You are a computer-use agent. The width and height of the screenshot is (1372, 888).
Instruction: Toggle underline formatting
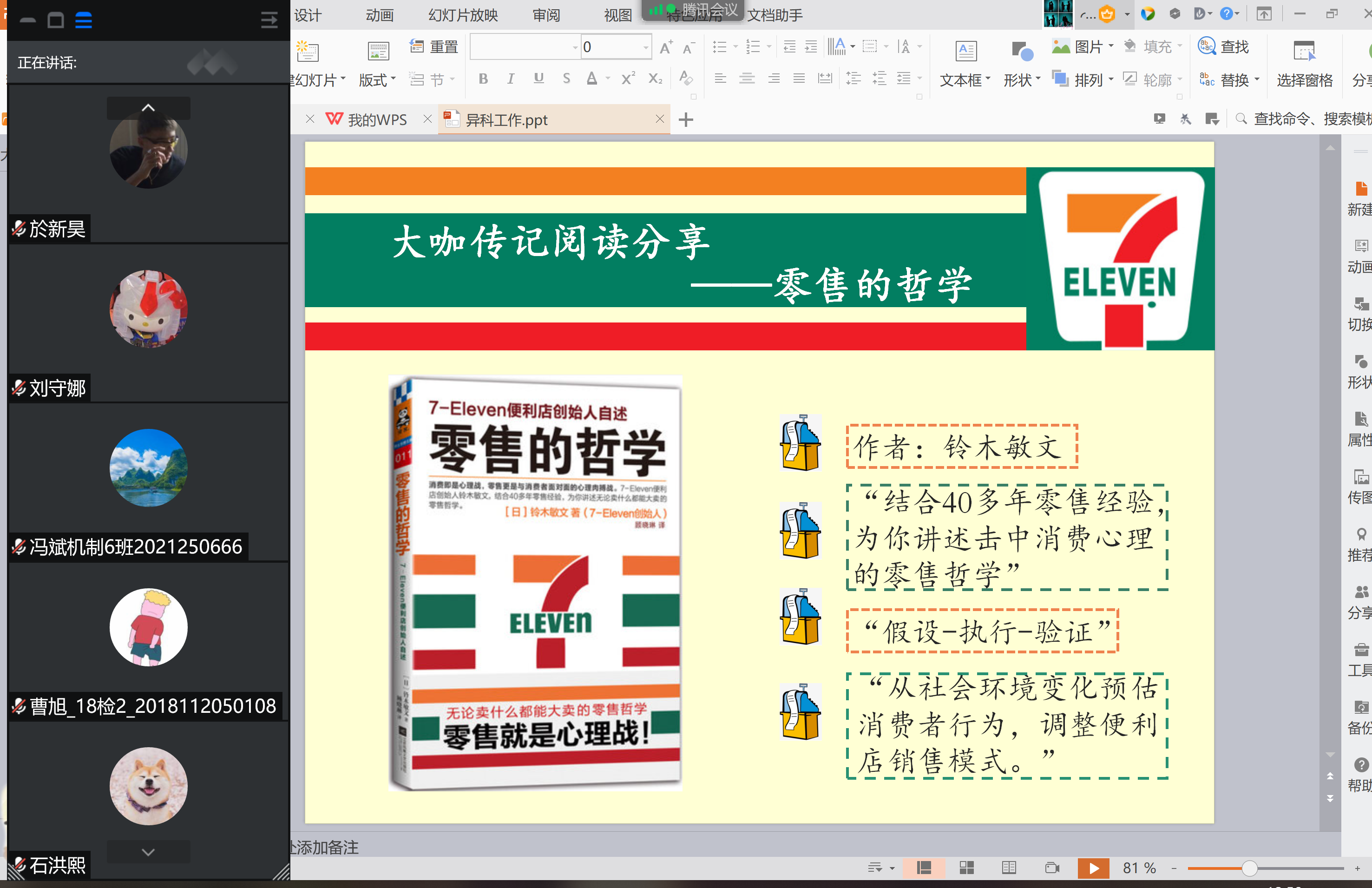tap(538, 79)
